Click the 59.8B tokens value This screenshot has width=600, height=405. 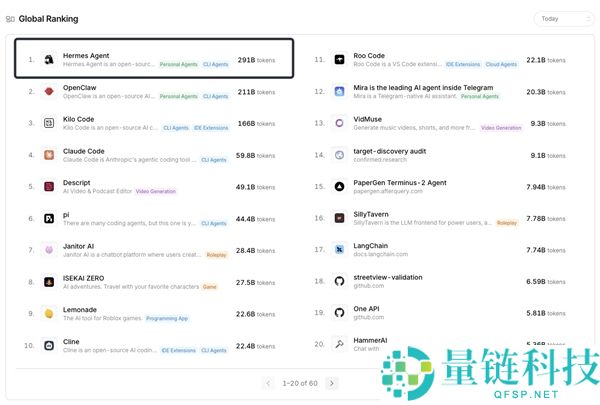tap(255, 155)
